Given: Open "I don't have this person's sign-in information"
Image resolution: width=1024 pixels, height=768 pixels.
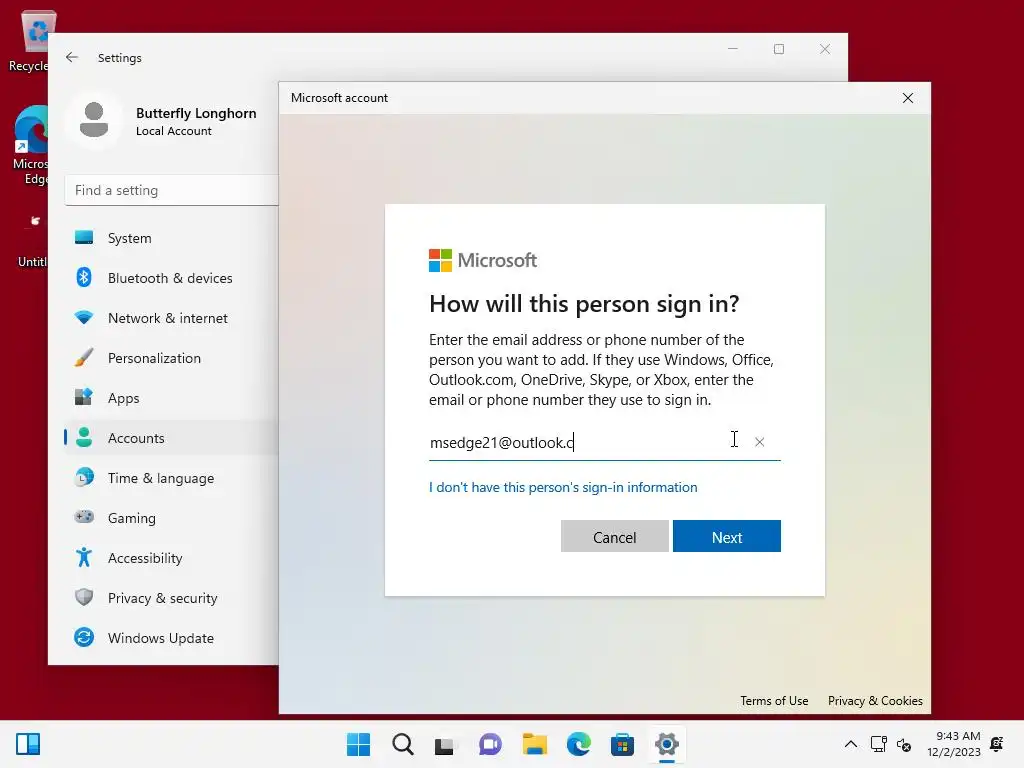Looking at the screenshot, I should (x=563, y=487).
